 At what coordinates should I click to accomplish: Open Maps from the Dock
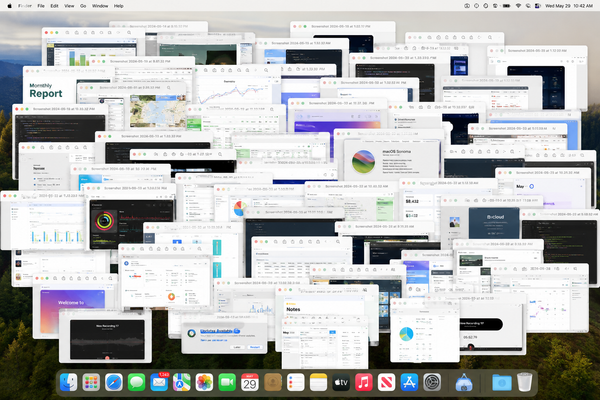coord(182,382)
